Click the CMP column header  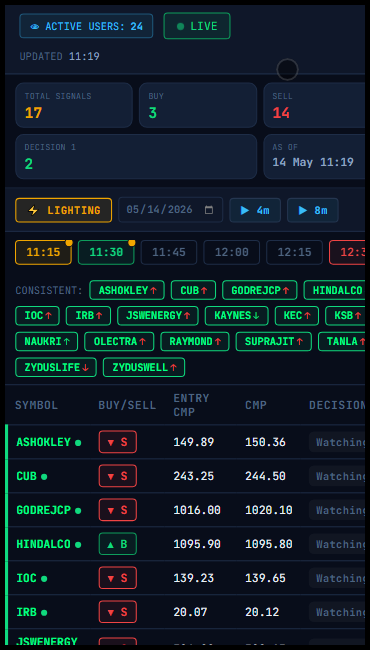pos(256,405)
